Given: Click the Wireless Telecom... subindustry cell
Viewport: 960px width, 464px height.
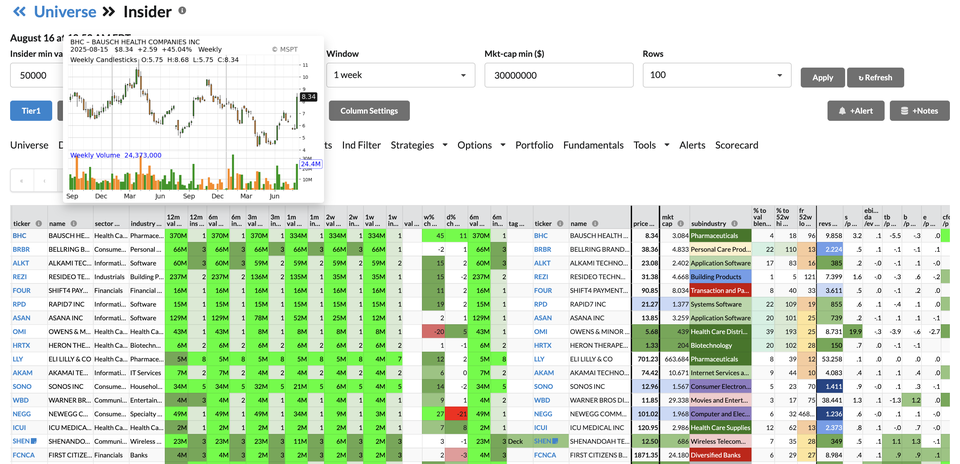Looking at the screenshot, I should [720, 441].
